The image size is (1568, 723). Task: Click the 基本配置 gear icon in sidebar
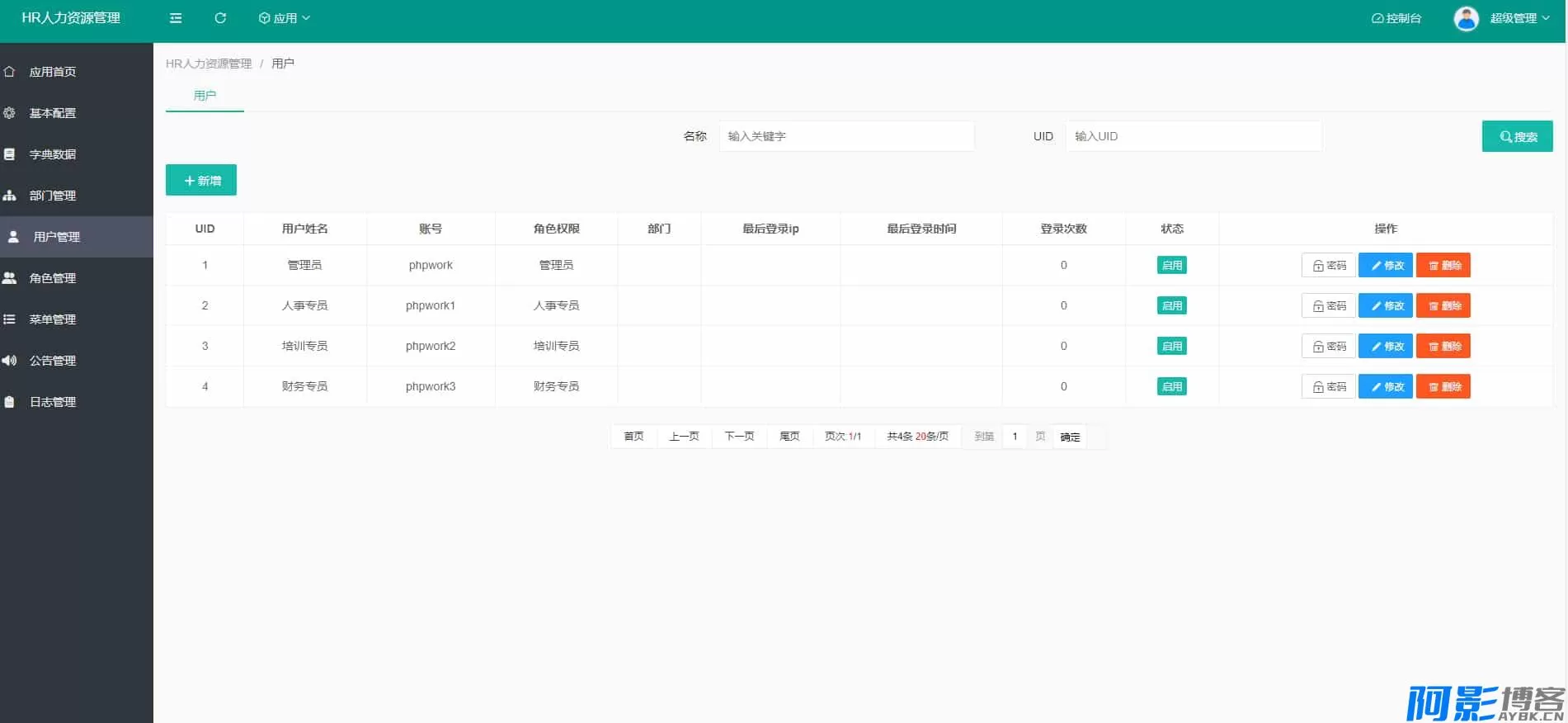point(10,113)
